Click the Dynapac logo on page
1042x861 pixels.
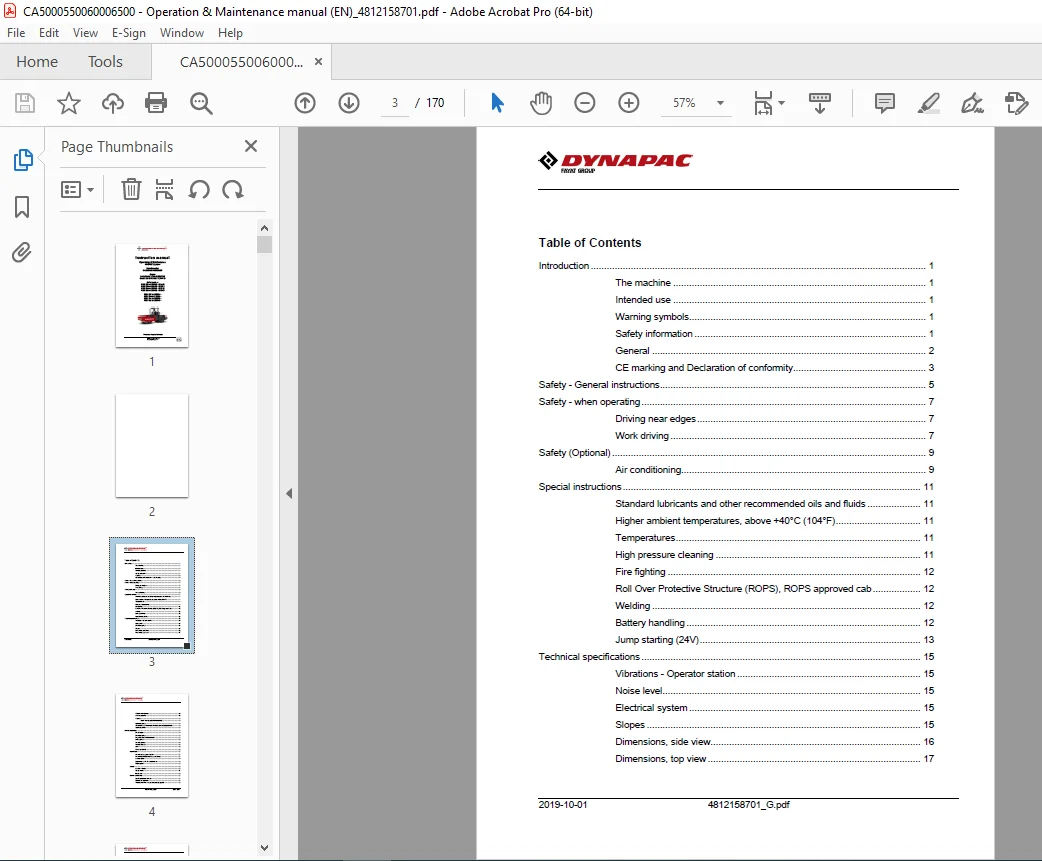click(615, 161)
